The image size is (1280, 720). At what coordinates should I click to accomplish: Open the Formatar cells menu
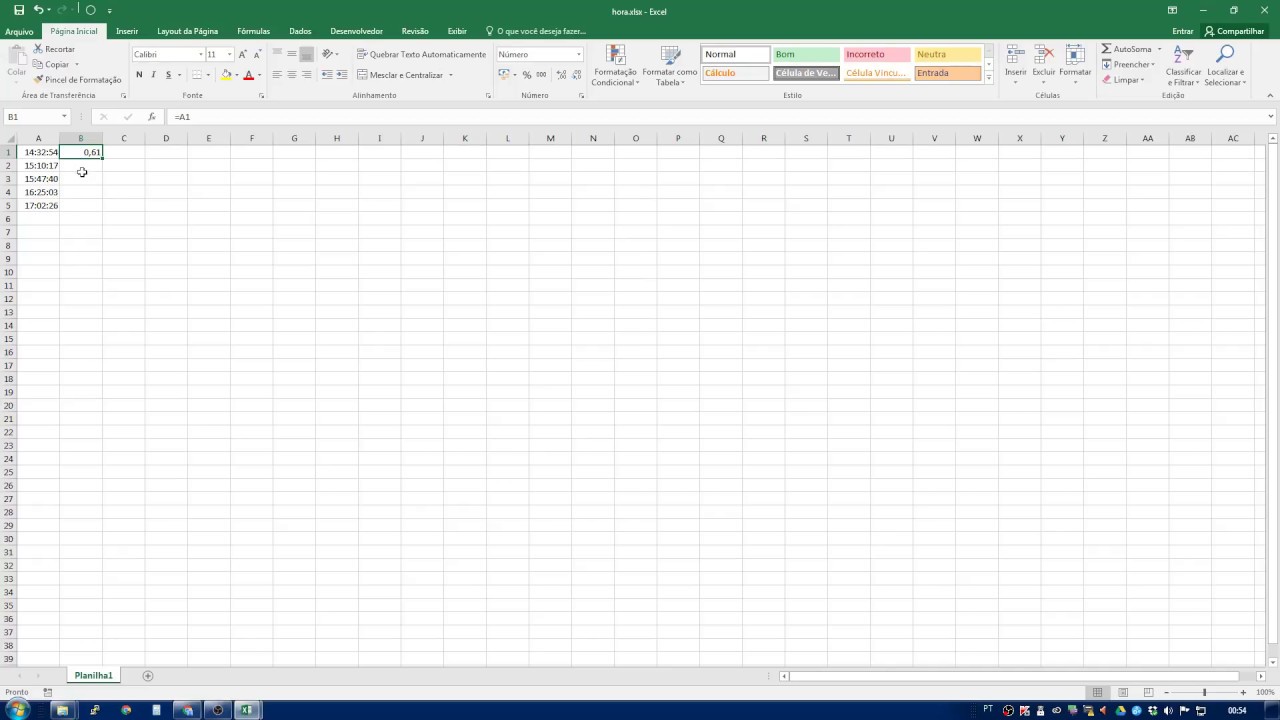tap(1075, 64)
